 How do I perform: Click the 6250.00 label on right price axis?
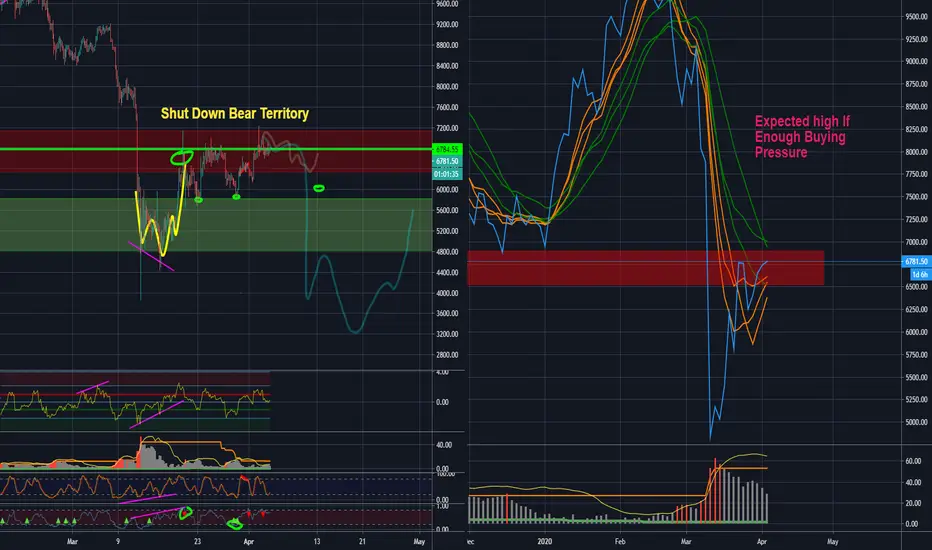pos(917,309)
